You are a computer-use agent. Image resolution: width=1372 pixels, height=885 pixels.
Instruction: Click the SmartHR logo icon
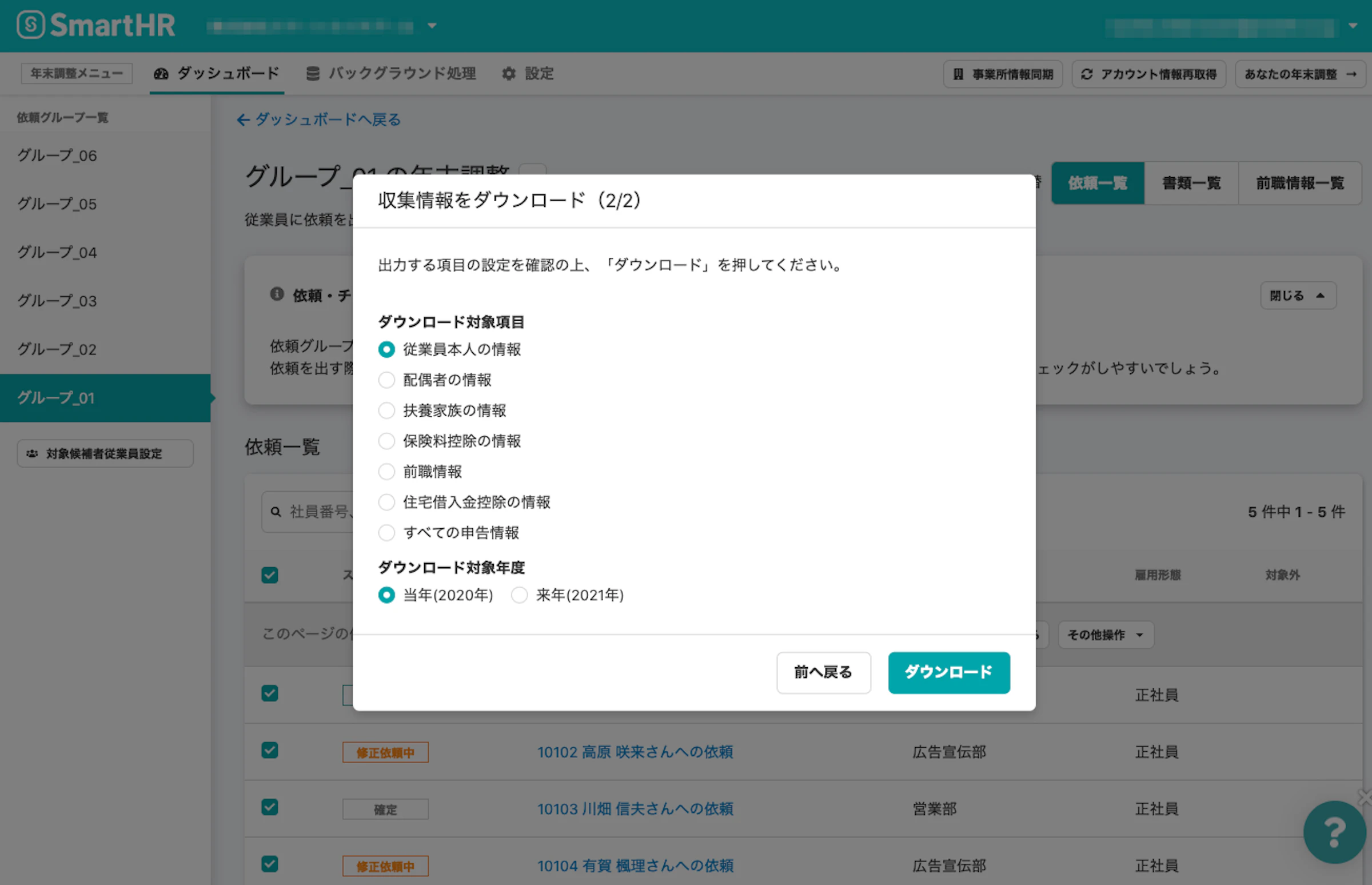31,24
